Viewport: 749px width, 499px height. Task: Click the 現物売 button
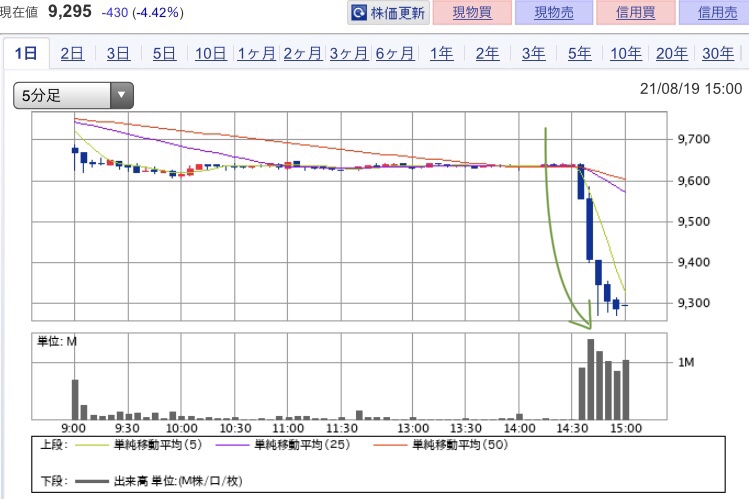coord(554,12)
